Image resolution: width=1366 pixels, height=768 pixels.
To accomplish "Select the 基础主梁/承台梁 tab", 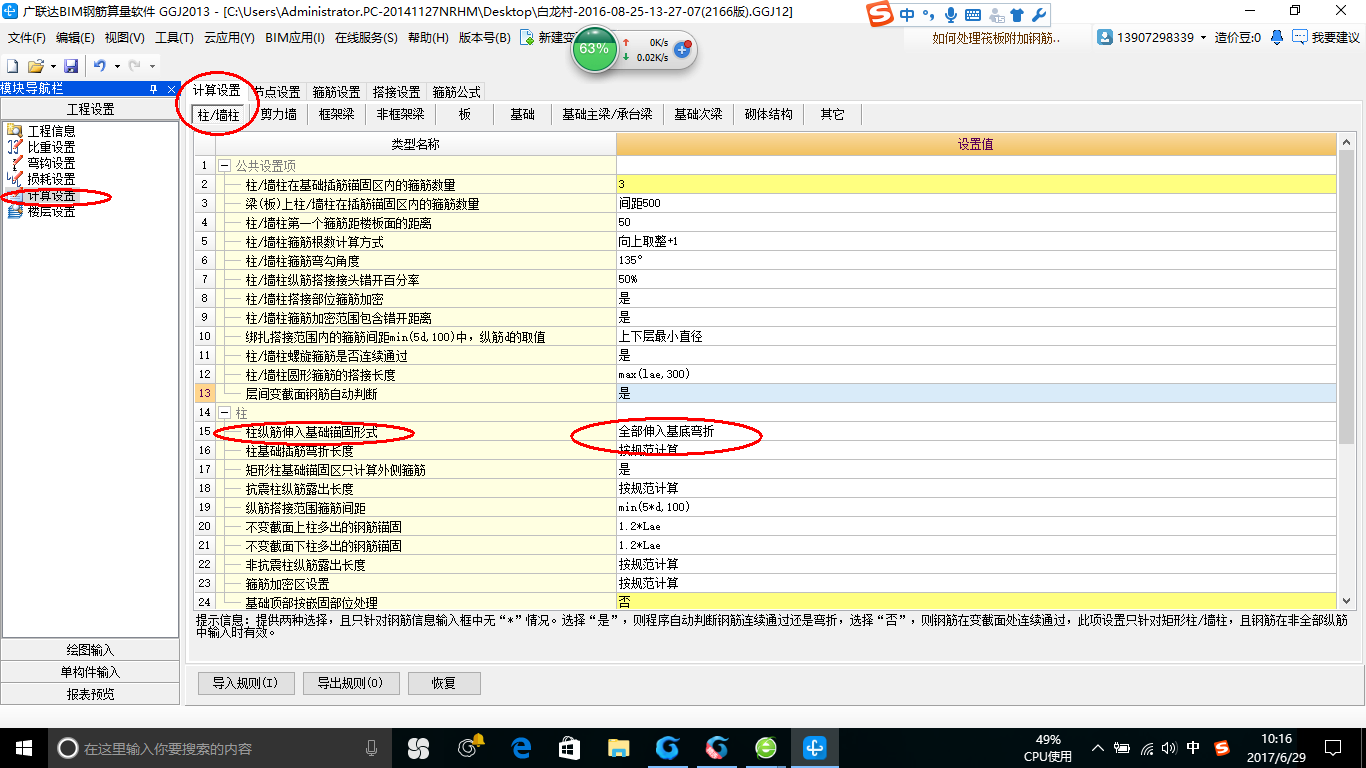I will [x=607, y=115].
